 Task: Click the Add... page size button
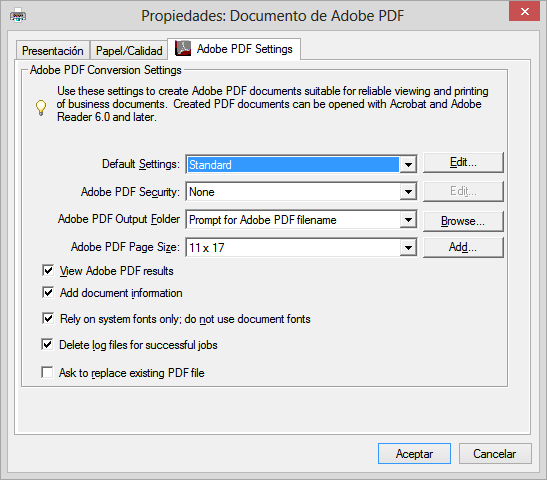463,247
